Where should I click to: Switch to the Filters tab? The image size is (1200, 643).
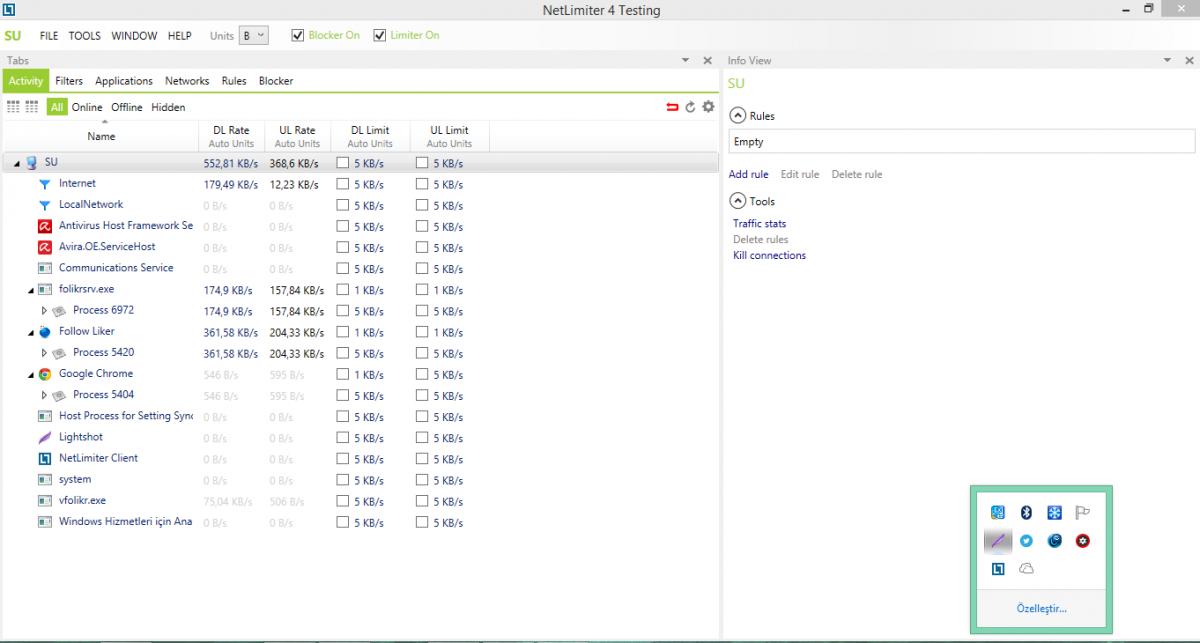click(x=69, y=81)
